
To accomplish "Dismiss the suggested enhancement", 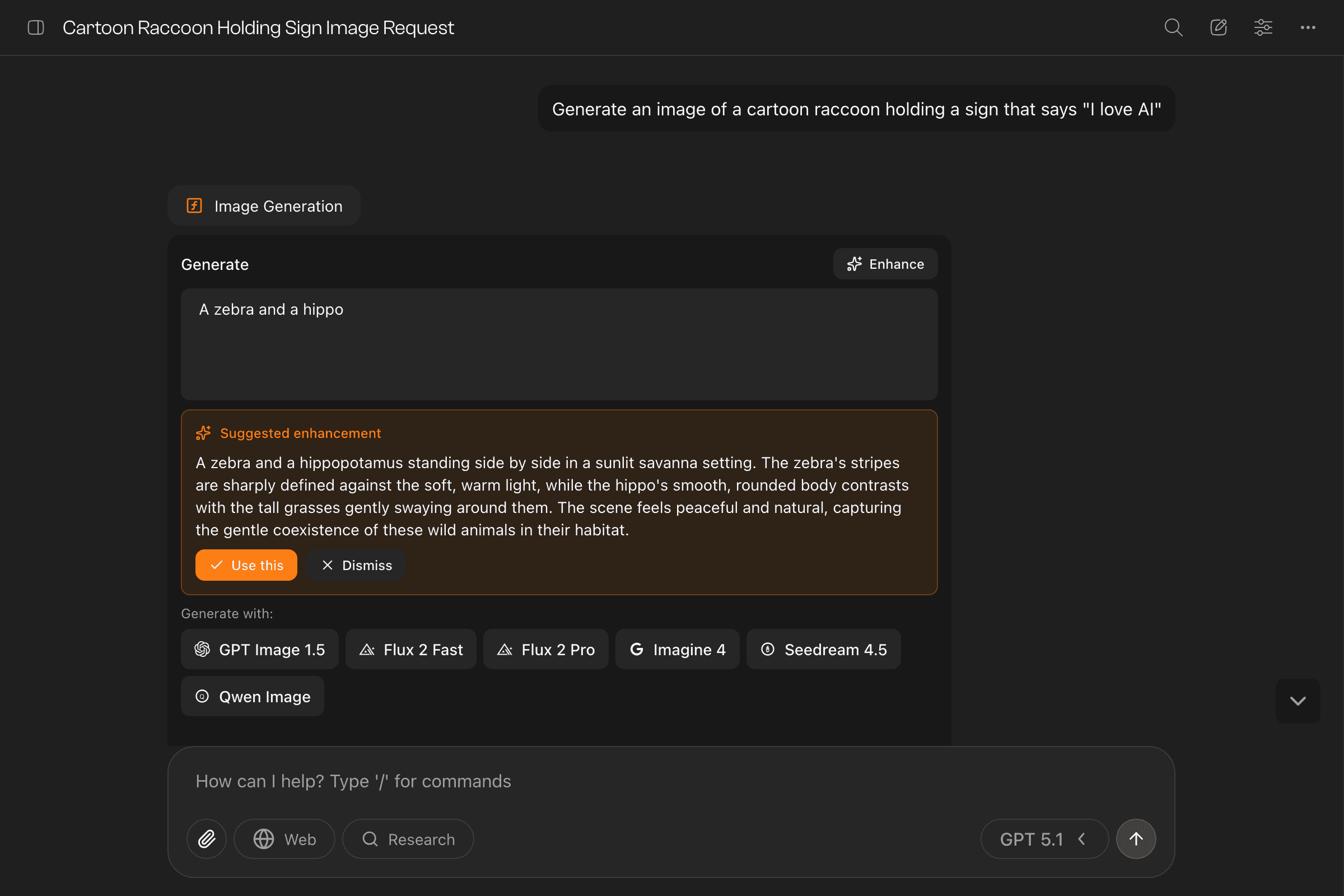I will (356, 564).
